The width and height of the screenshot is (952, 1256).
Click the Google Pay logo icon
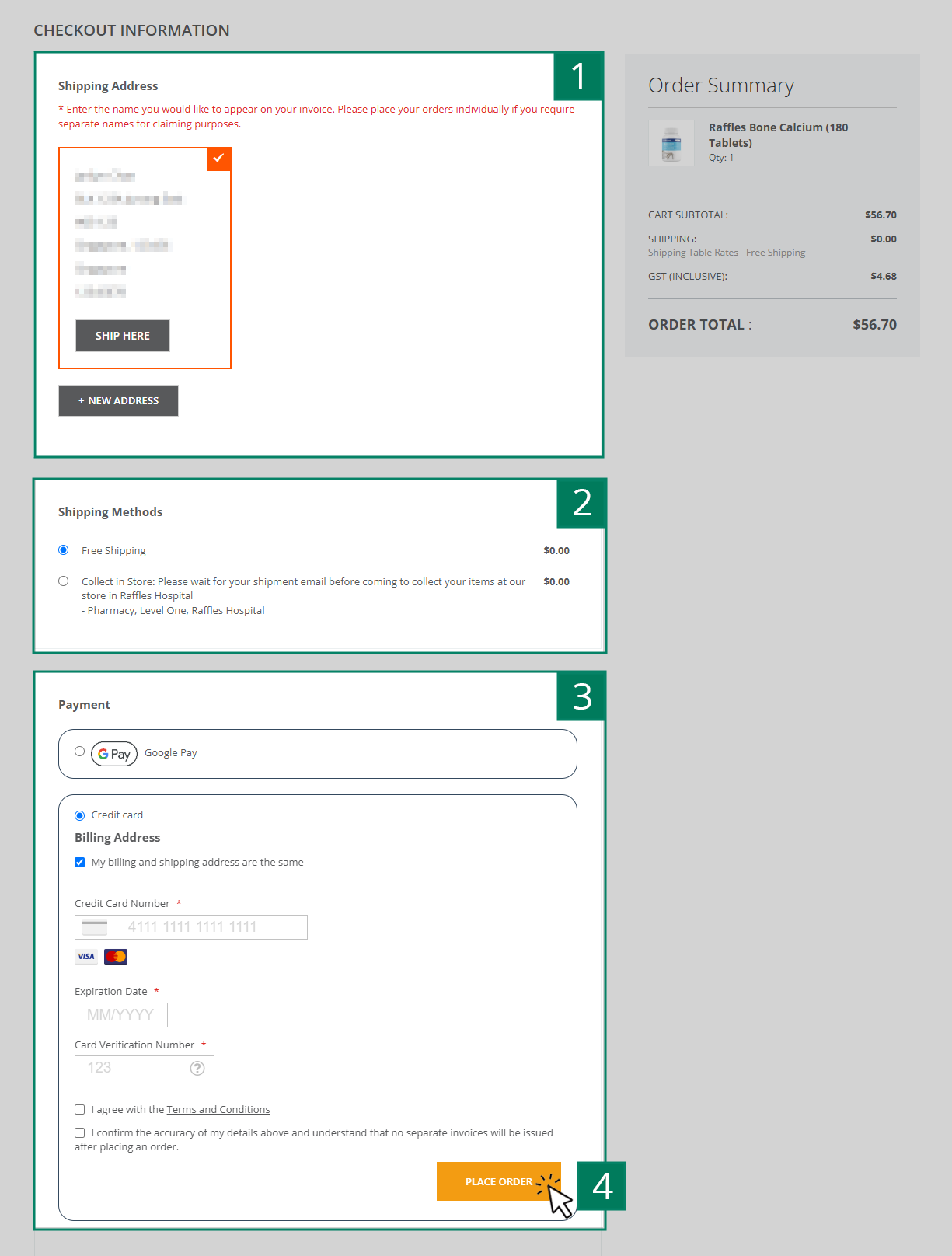[x=114, y=754]
